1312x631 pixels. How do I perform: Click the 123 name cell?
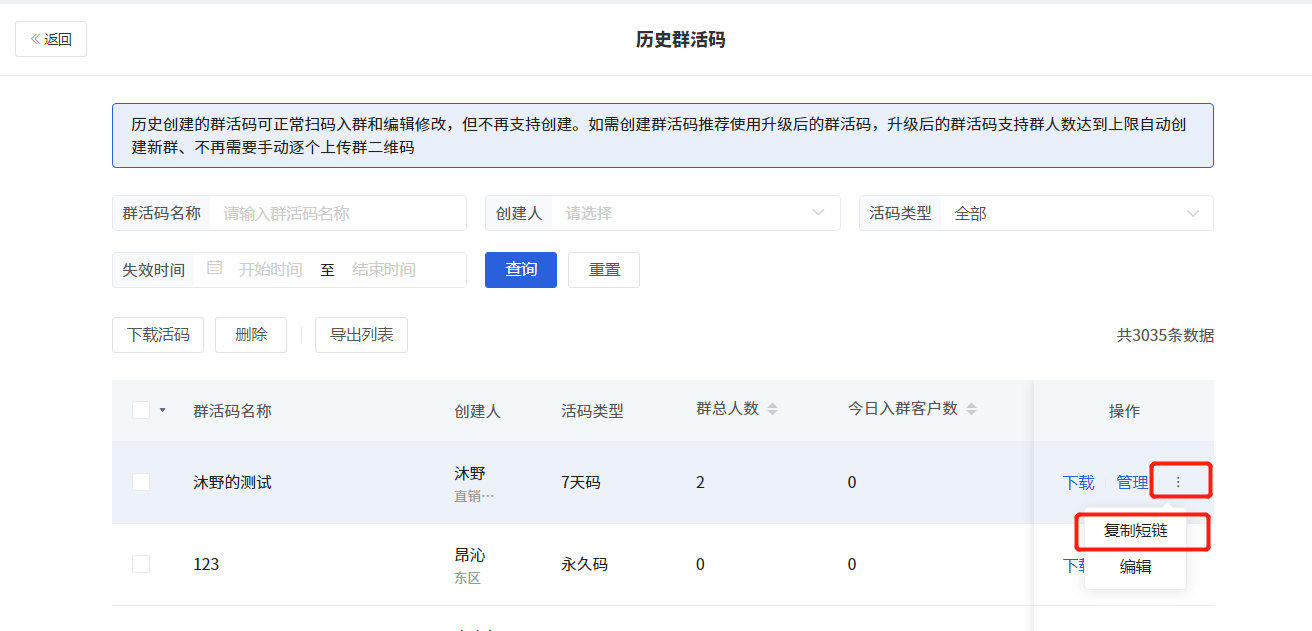(x=206, y=564)
